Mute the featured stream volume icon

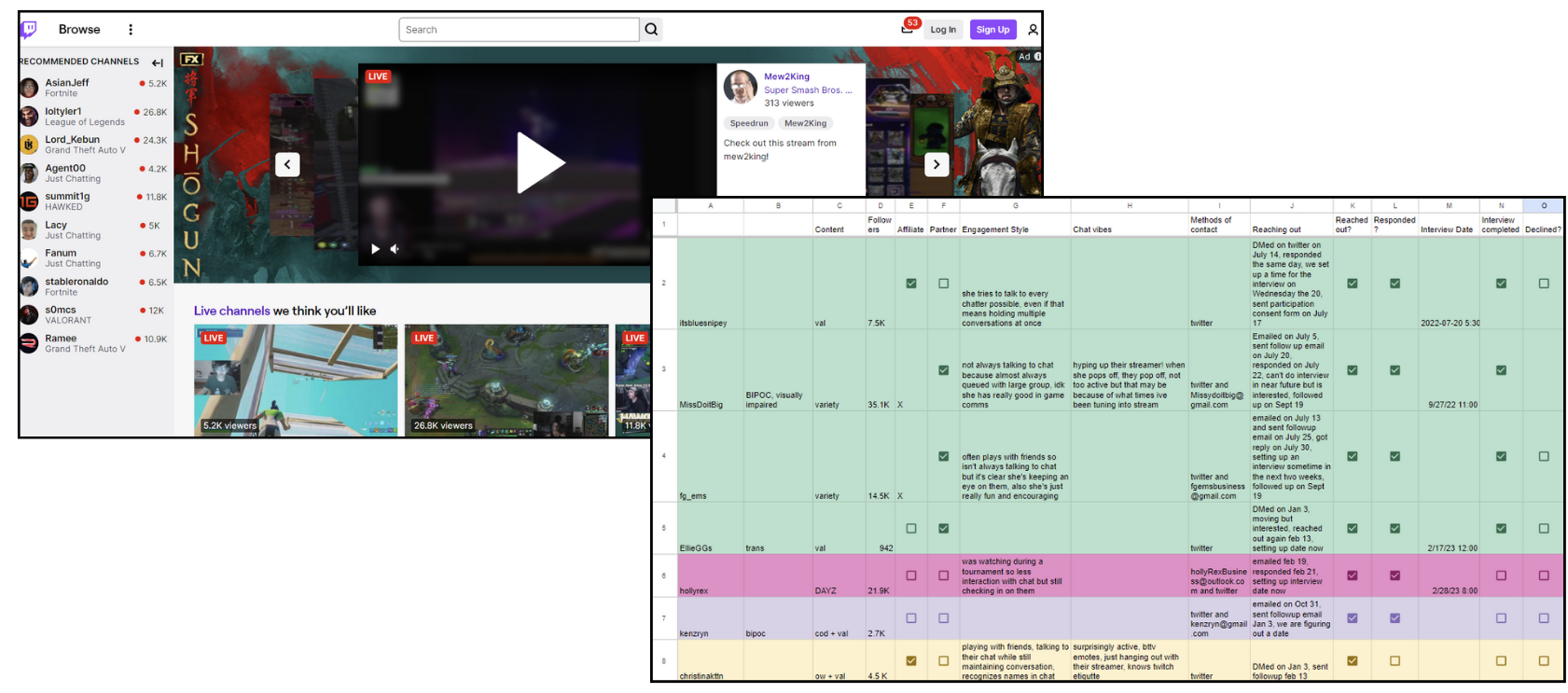coord(395,249)
